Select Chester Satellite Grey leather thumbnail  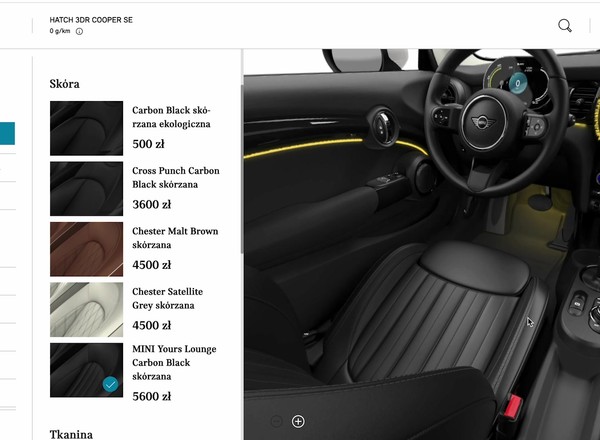[x=86, y=309]
